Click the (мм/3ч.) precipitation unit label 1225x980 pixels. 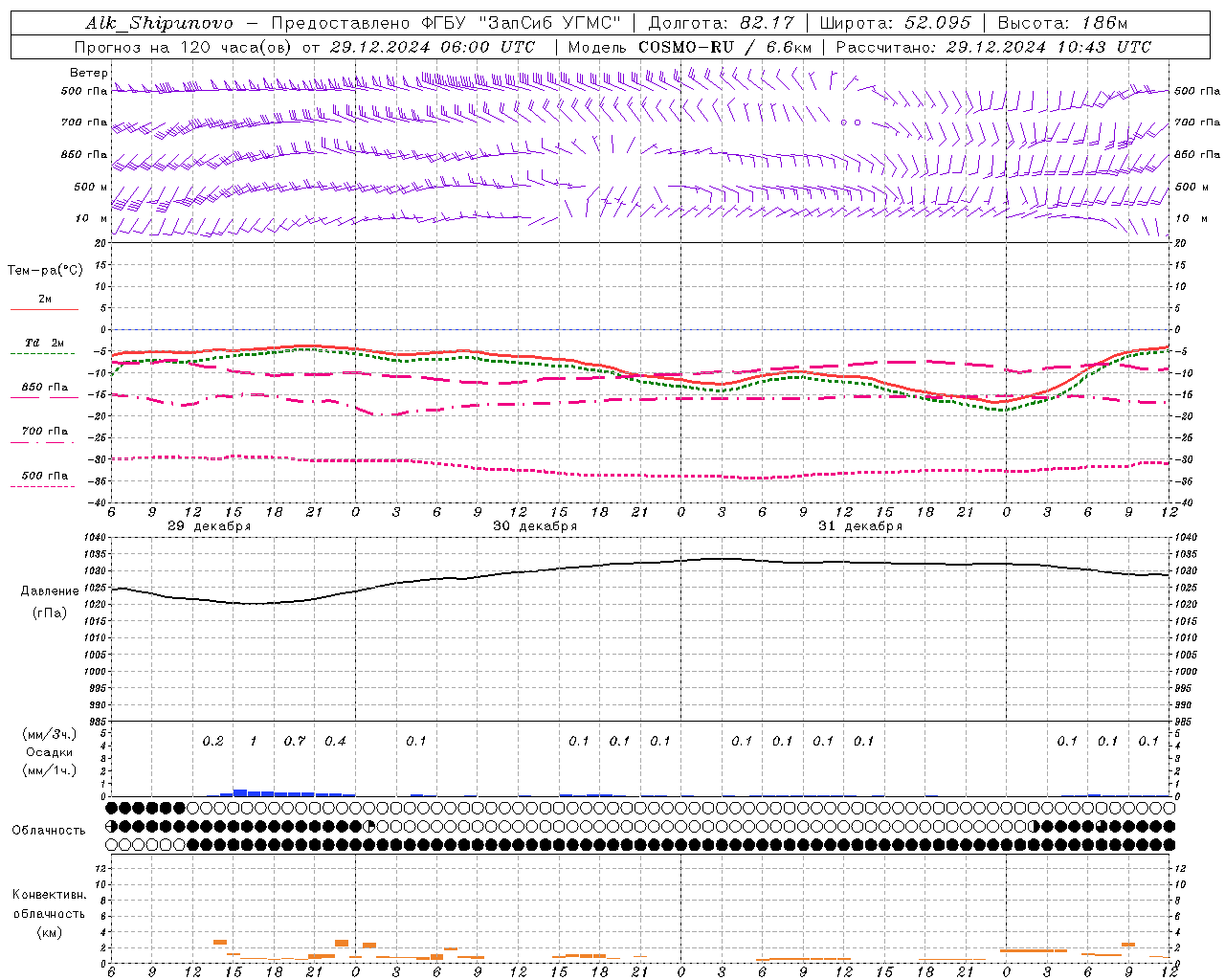pyautogui.click(x=50, y=734)
